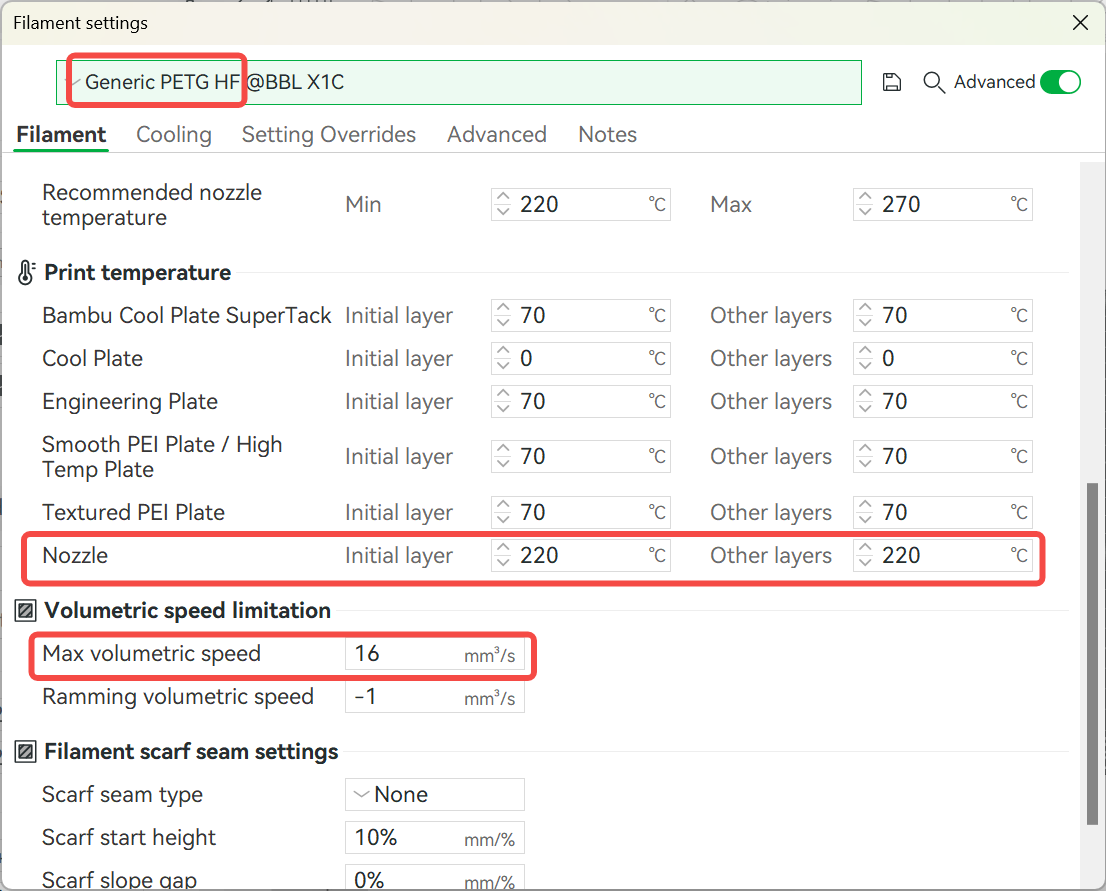Click Cool Plate other layers temperature field
This screenshot has height=891, width=1106.
point(942,358)
